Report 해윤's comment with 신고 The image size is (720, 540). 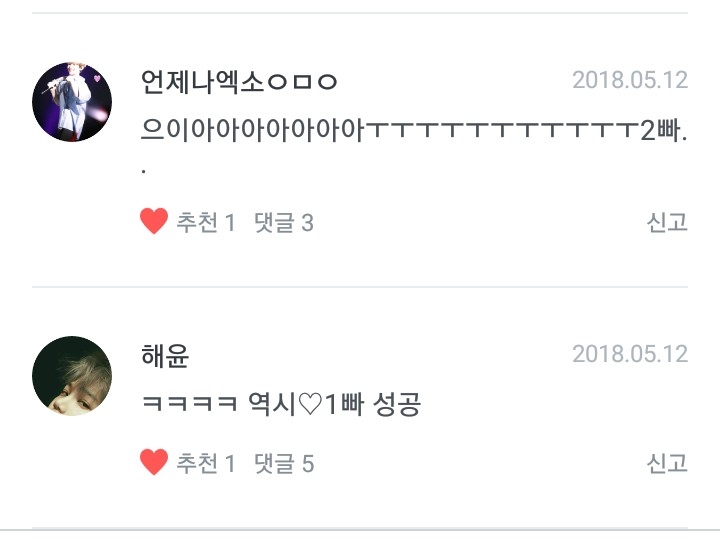coord(667,463)
